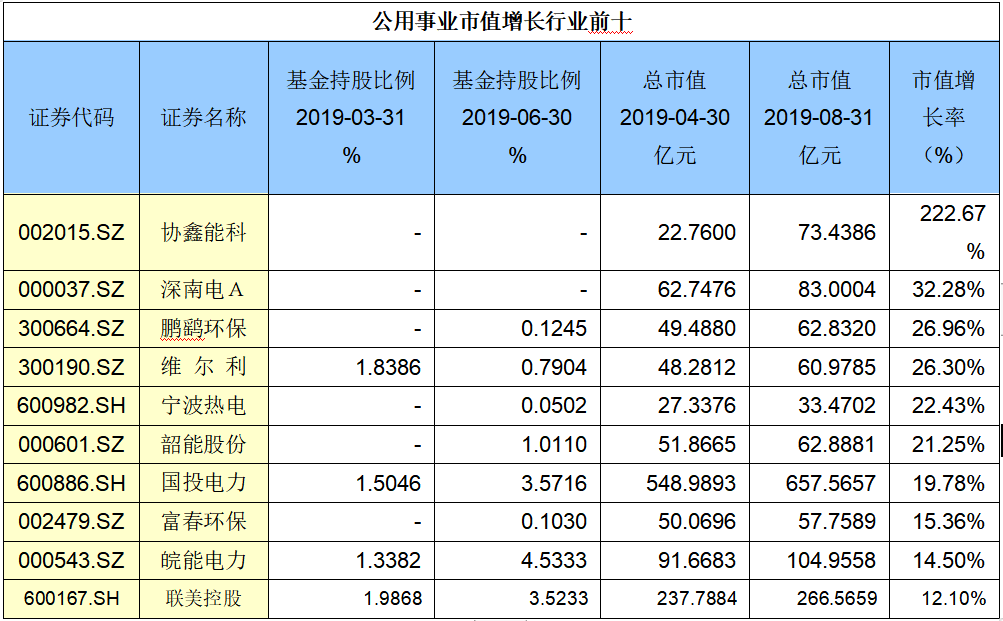Click header 总市值 2019-08-31 亿元
This screenshot has height=621, width=1003.
(x=819, y=118)
